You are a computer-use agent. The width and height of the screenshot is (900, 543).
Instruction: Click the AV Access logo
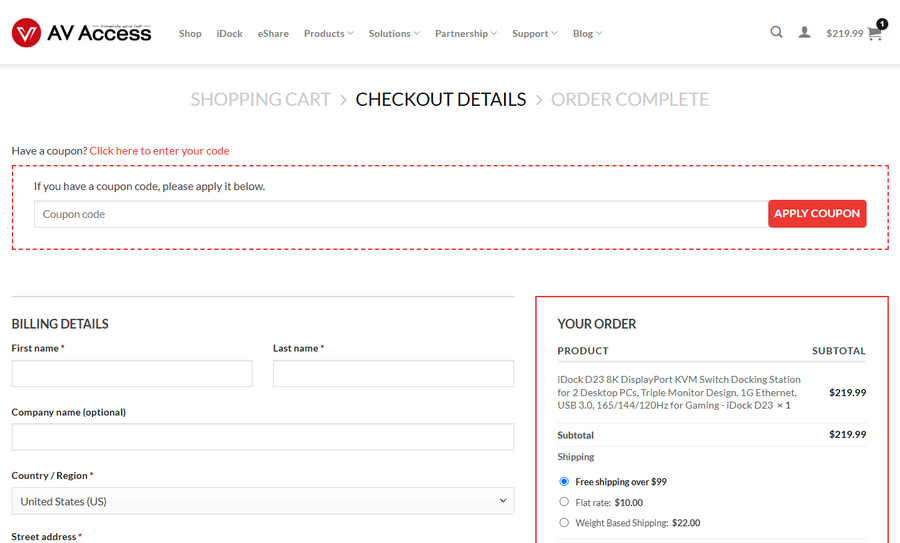[81, 33]
